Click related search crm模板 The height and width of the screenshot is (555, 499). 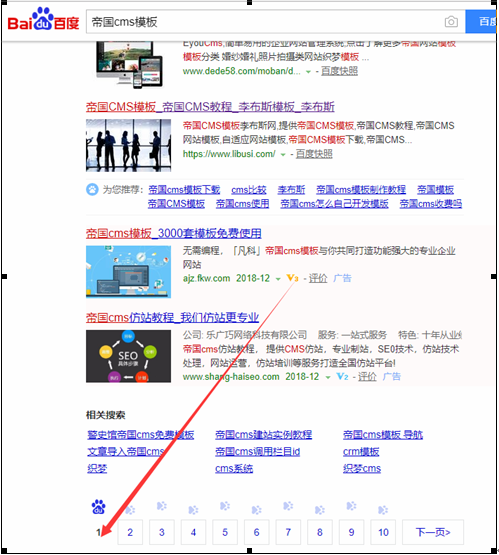click(361, 452)
